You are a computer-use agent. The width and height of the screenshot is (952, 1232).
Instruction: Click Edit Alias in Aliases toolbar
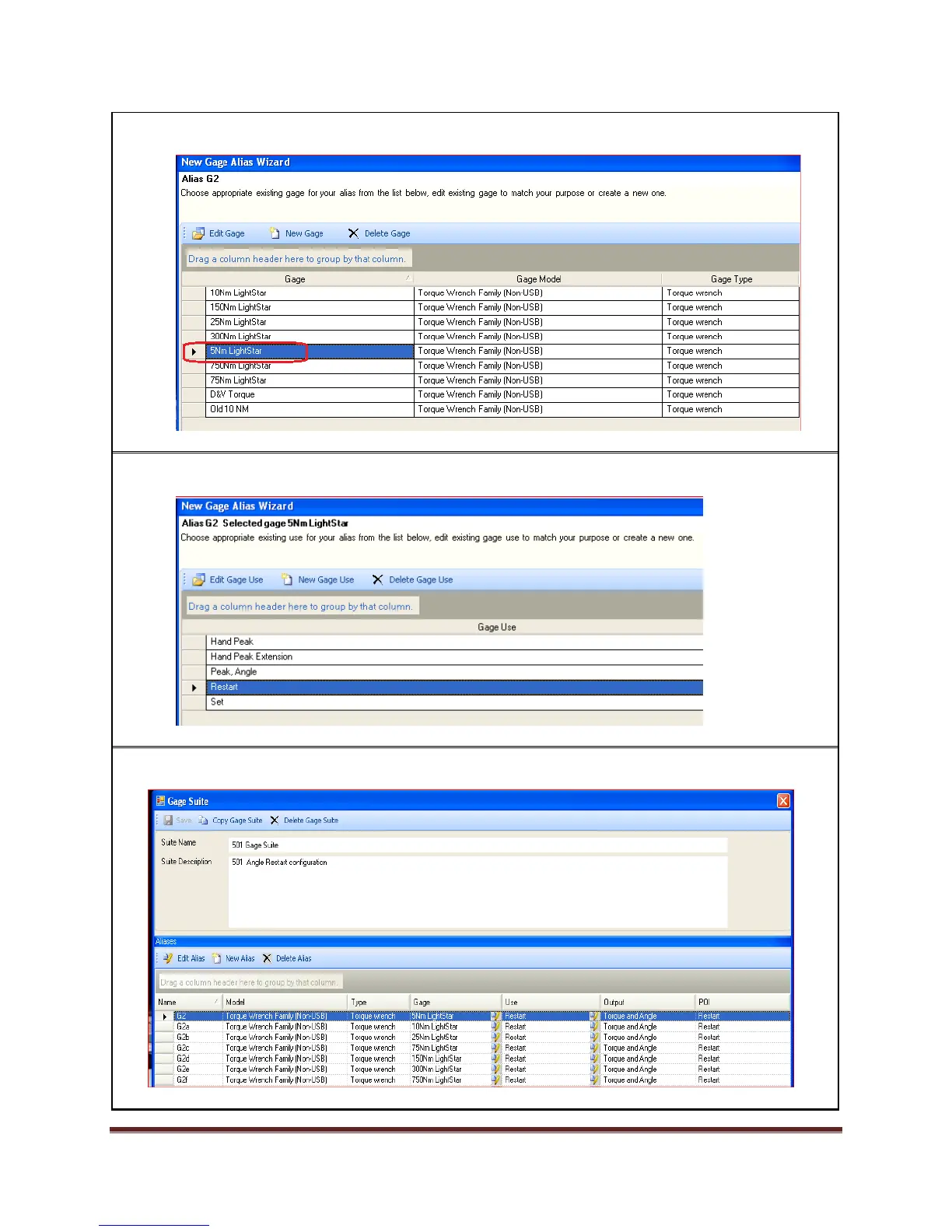[x=184, y=958]
